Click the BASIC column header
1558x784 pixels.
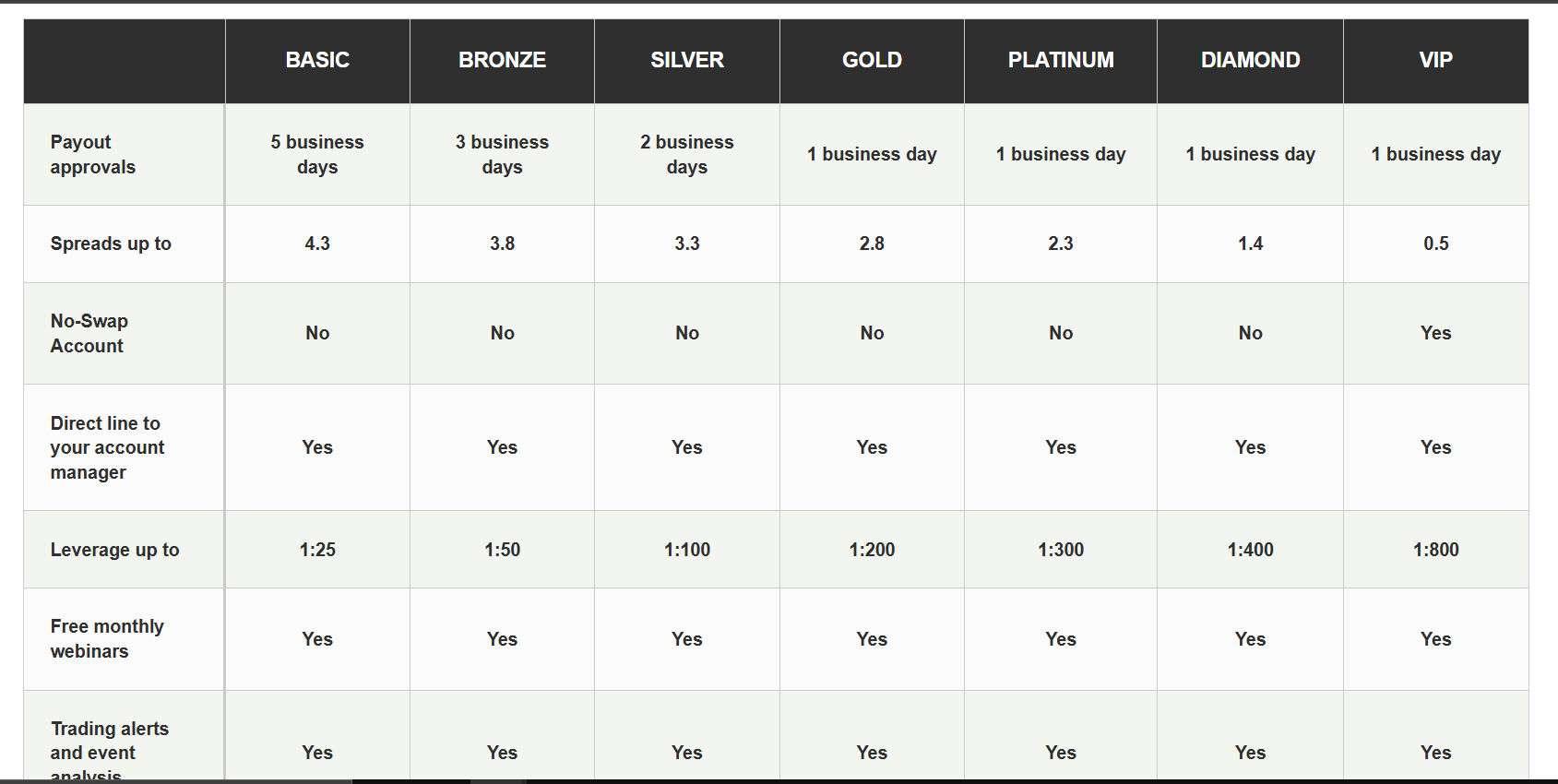click(x=317, y=60)
